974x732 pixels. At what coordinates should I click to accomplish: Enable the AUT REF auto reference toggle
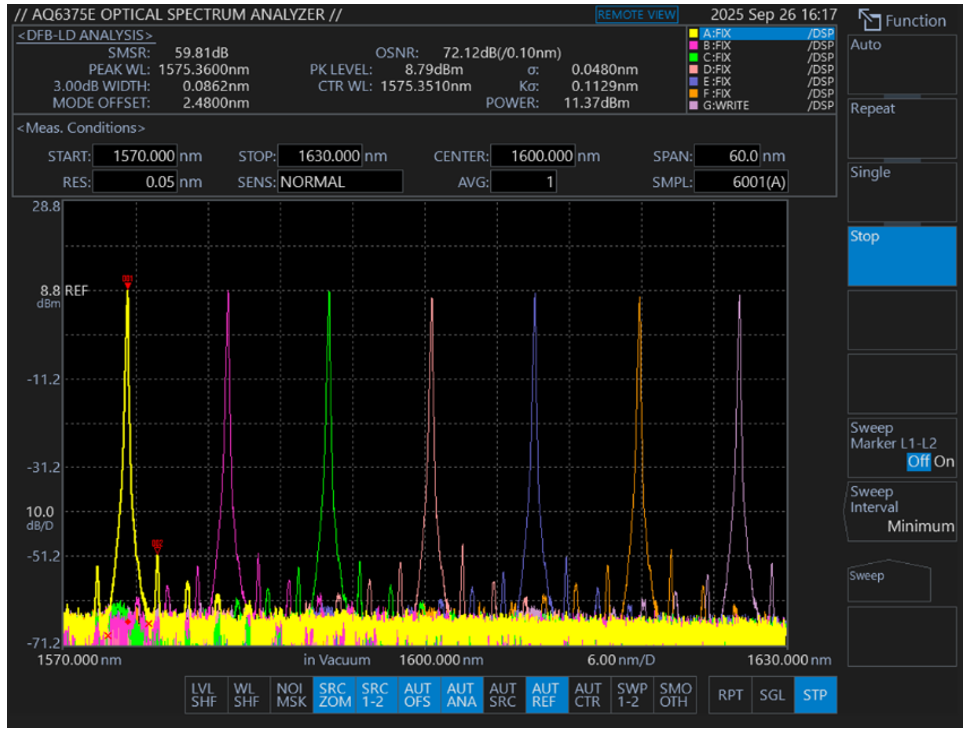click(x=546, y=695)
